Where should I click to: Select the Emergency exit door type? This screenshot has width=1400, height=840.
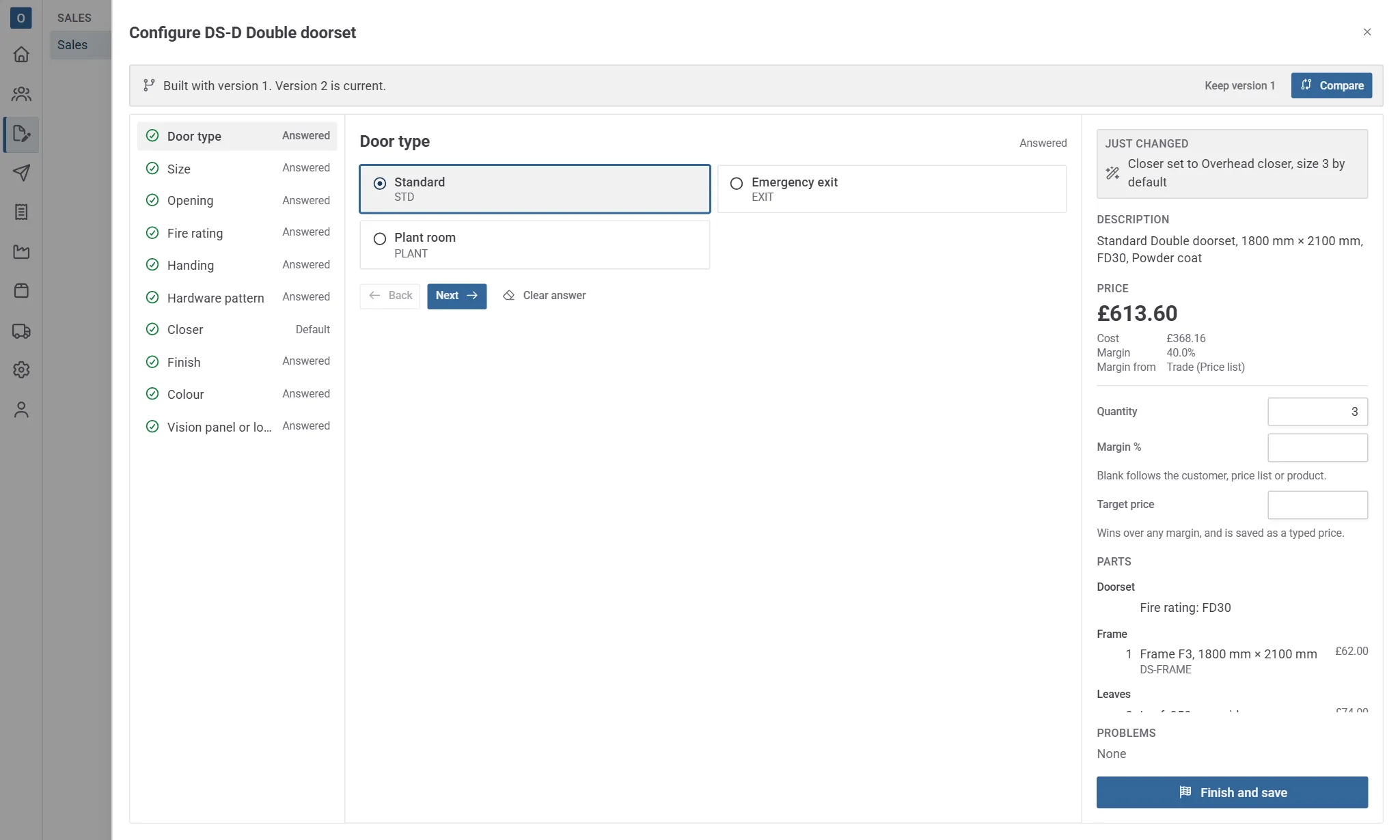(892, 189)
